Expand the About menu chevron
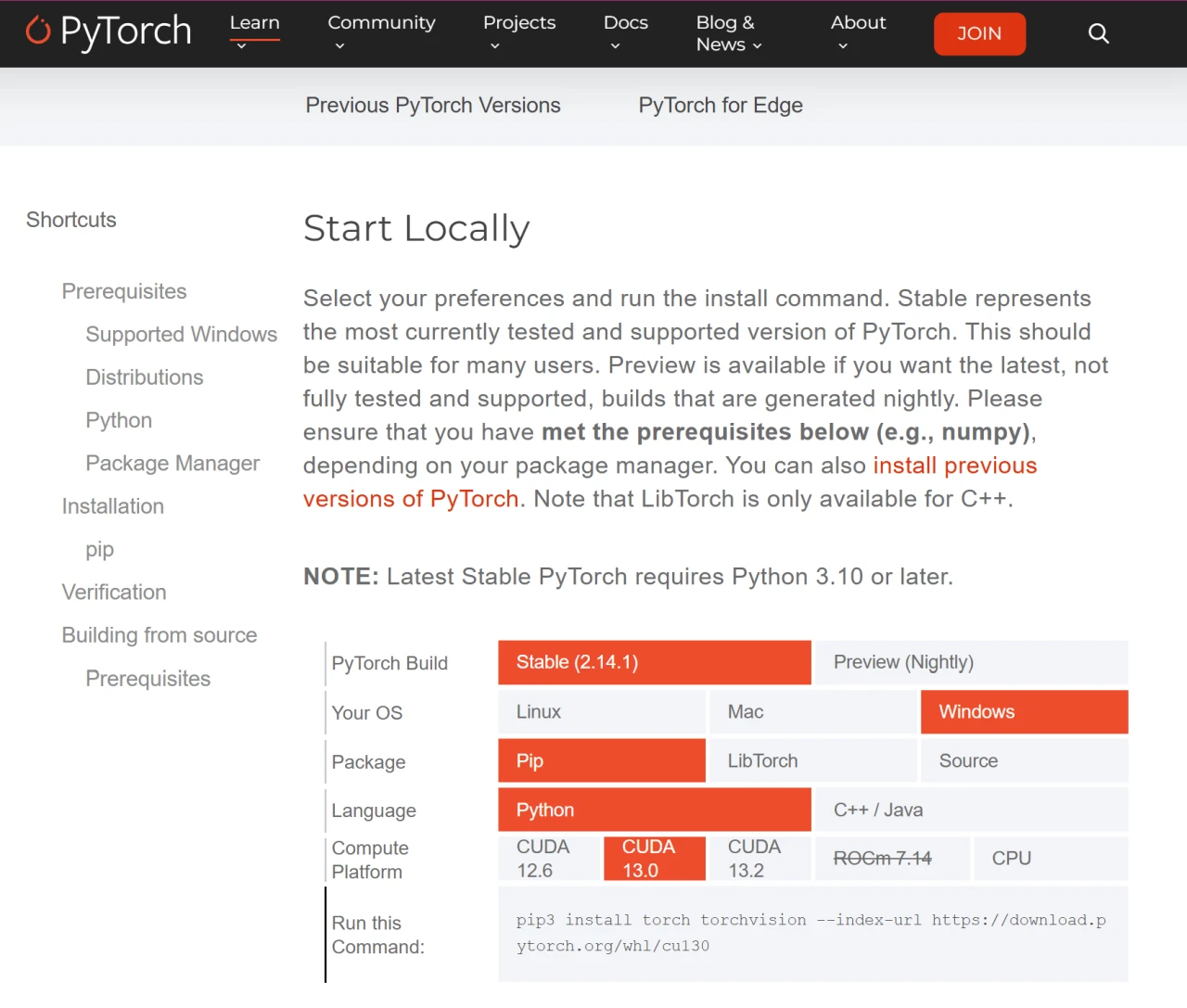Image resolution: width=1187 pixels, height=1008 pixels. (842, 45)
